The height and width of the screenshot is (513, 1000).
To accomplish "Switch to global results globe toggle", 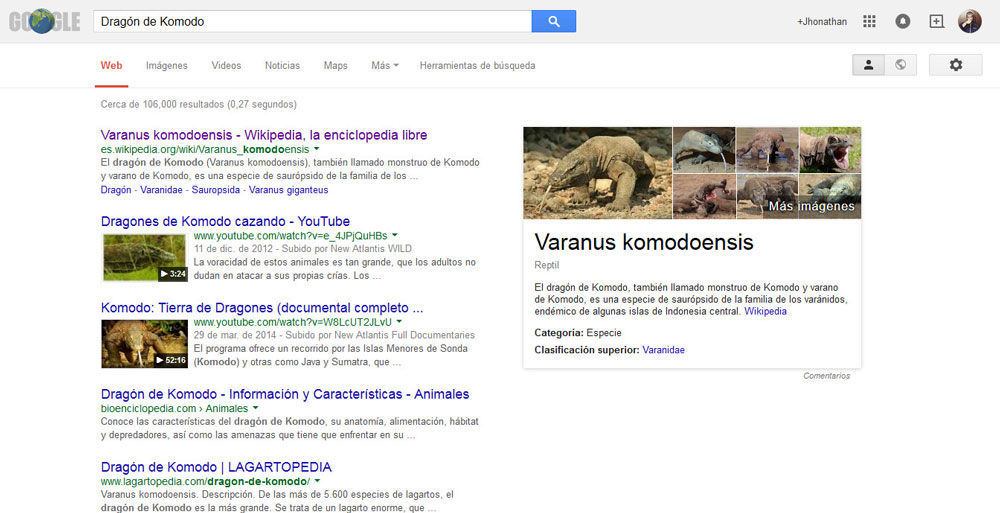I will click(900, 65).
